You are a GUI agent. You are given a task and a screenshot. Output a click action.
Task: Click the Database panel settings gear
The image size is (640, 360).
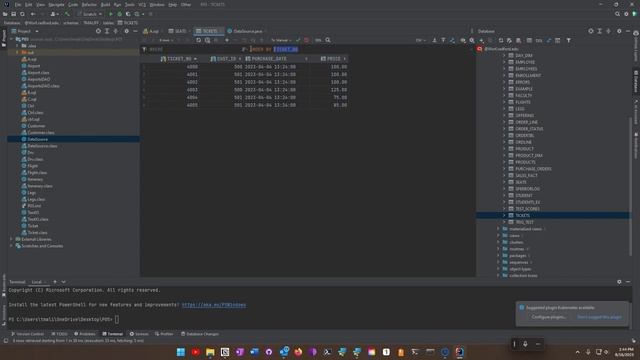click(619, 31)
